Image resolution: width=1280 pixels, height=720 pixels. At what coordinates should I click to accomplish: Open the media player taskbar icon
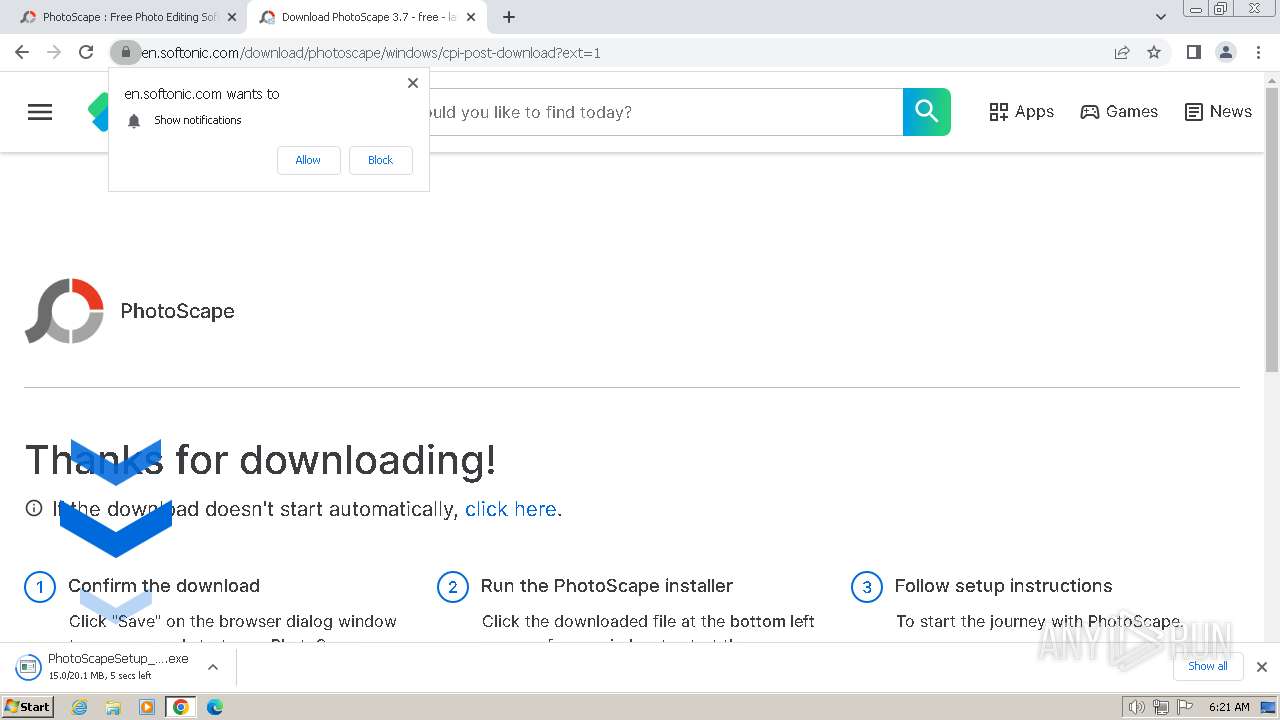(x=147, y=707)
